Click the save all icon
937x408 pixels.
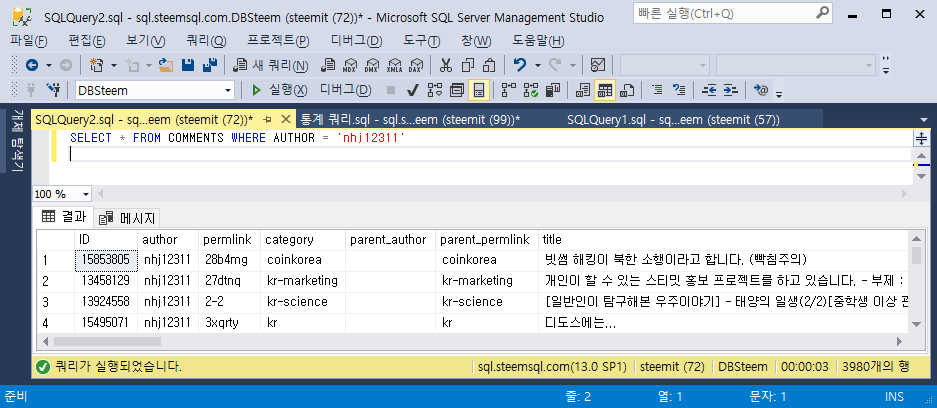pos(210,65)
